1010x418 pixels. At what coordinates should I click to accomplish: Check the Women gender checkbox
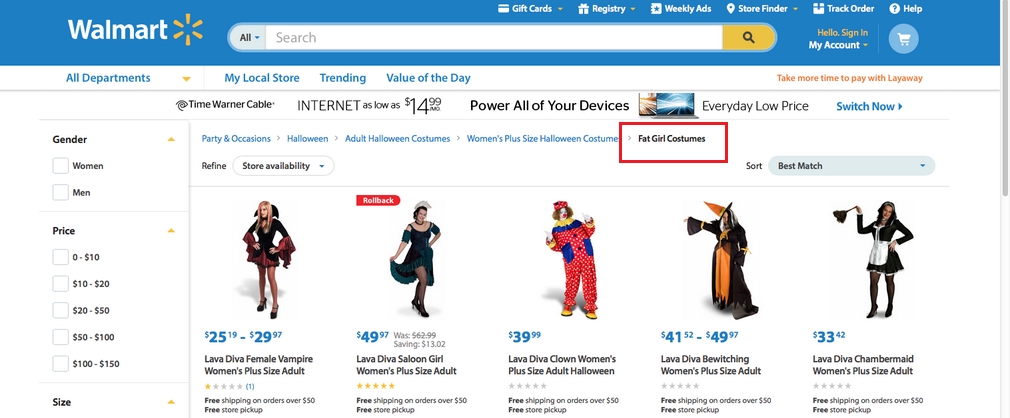click(x=61, y=166)
